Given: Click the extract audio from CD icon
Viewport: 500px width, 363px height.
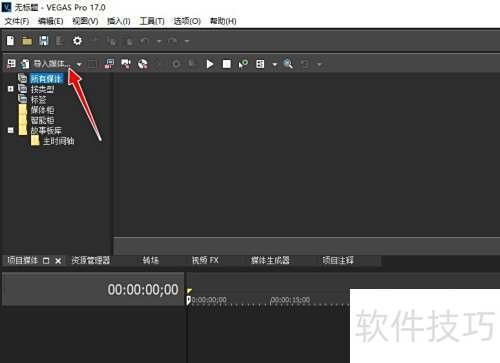Looking at the screenshot, I should pyautogui.click(x=143, y=64).
